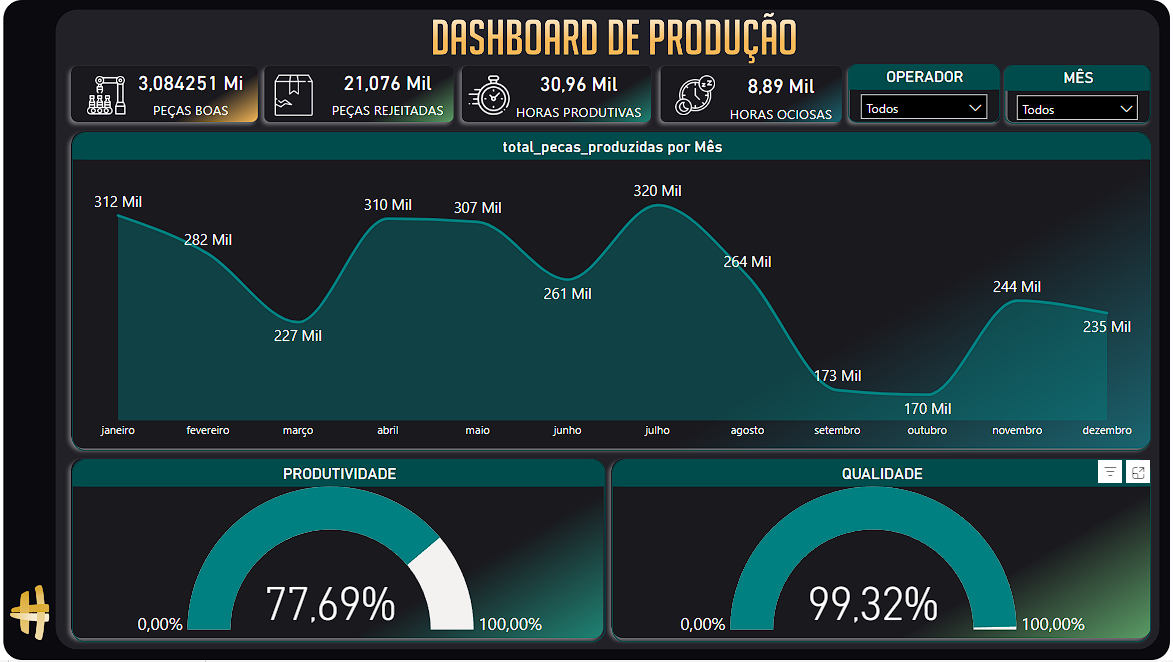This screenshot has height=662, width=1173.
Task: Open the filters icon on Qualidade visual
Action: 1109,472
